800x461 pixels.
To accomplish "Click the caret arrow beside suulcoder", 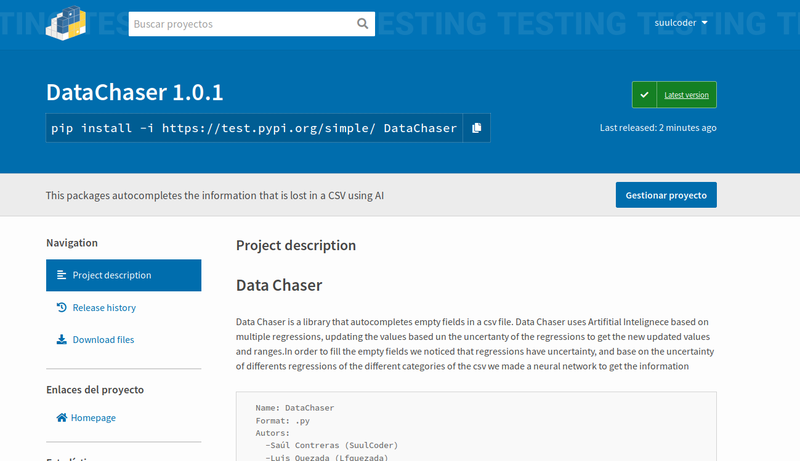I will (x=705, y=23).
